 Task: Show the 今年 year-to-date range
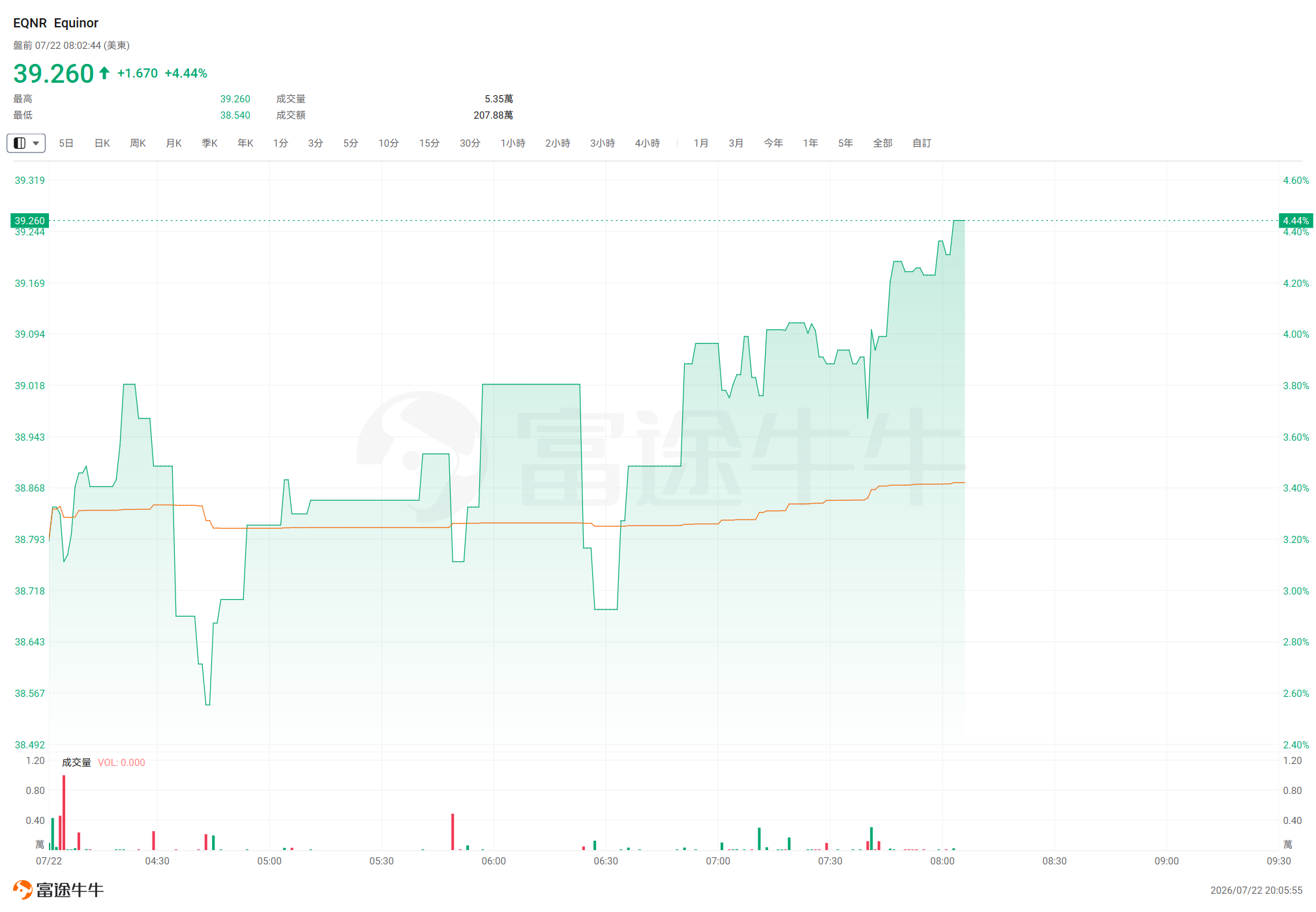click(773, 143)
